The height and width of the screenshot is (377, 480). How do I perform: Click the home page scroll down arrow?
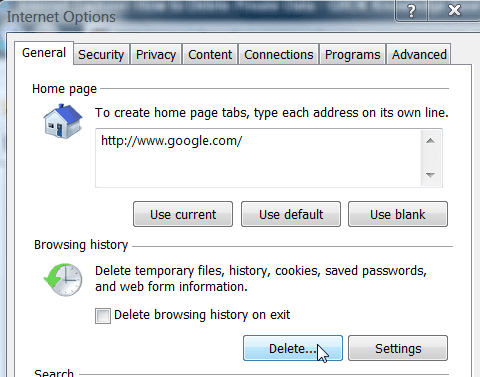click(430, 175)
